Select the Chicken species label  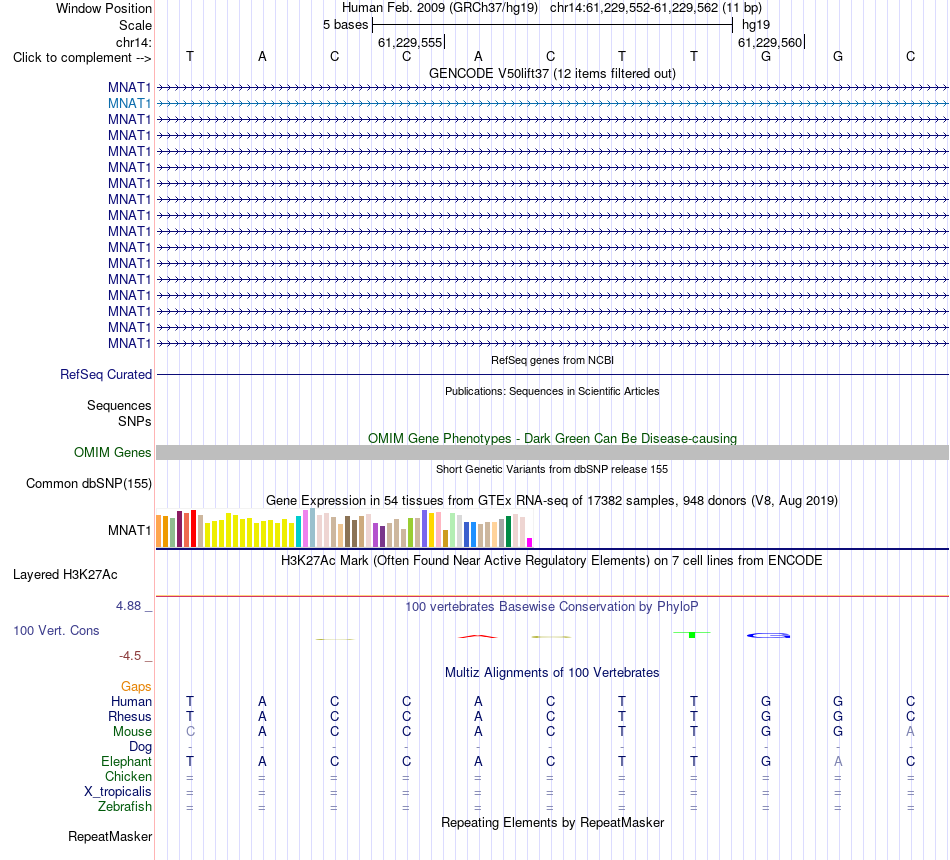(x=128, y=776)
